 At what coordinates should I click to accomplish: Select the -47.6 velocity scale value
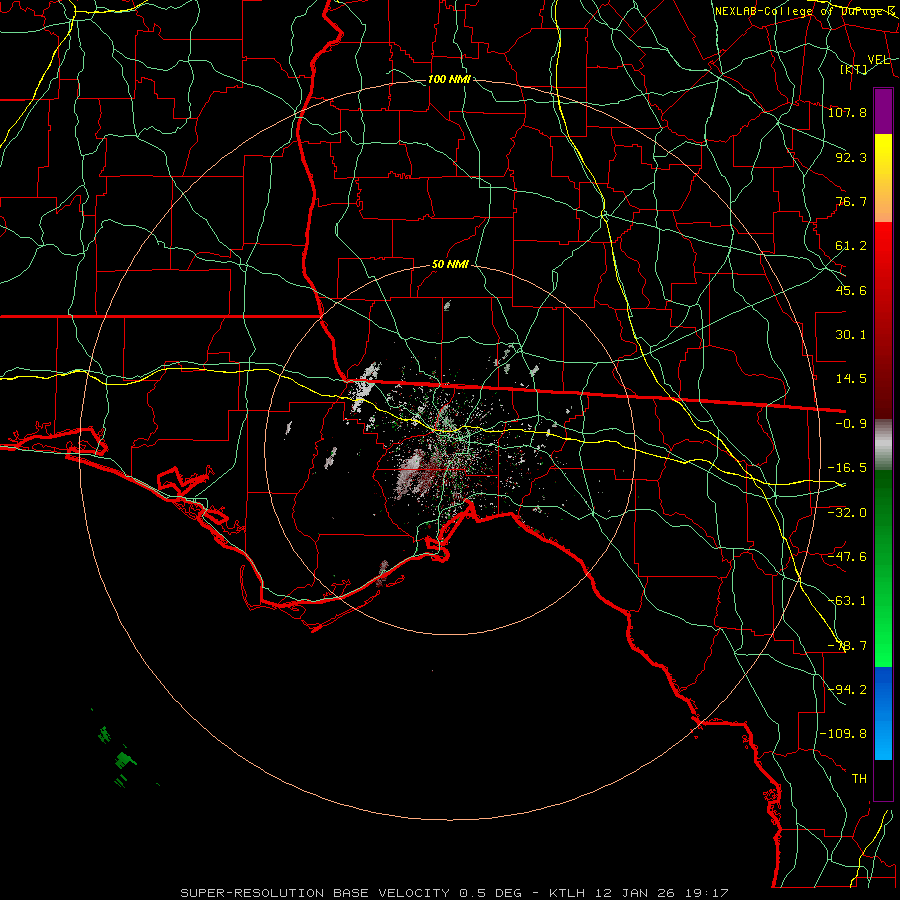(x=847, y=557)
